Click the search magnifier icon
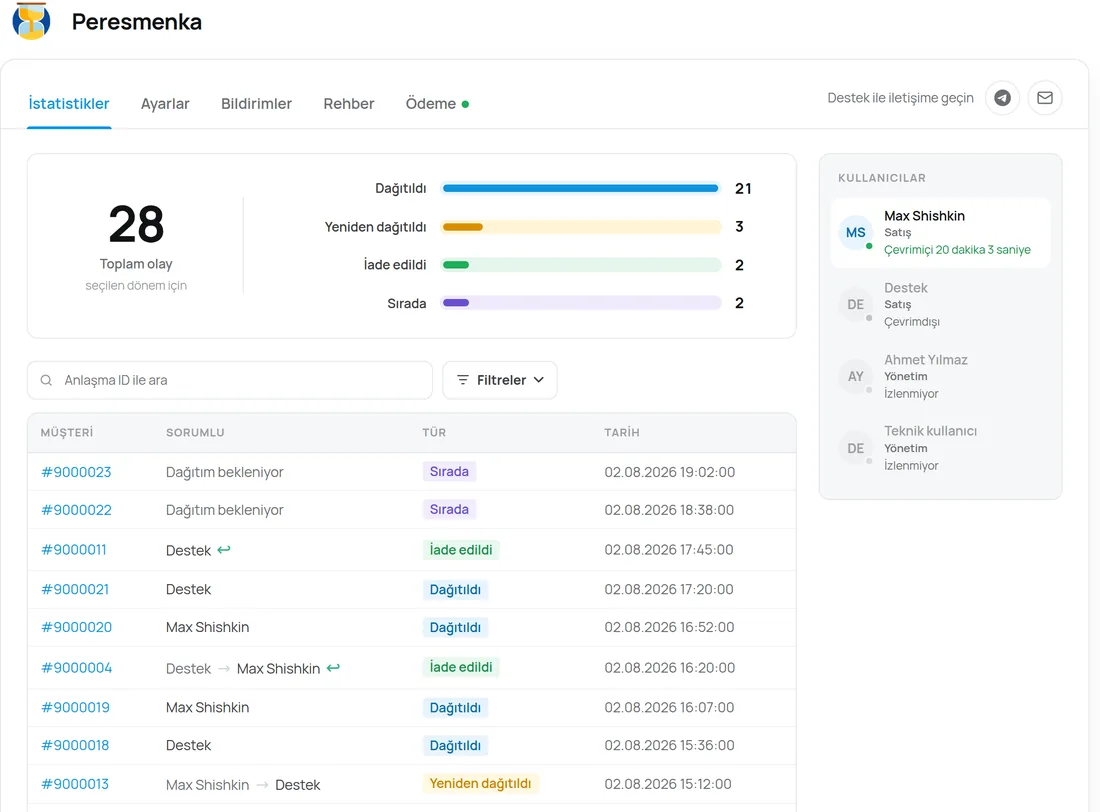Image resolution: width=1100 pixels, height=812 pixels. (46, 380)
